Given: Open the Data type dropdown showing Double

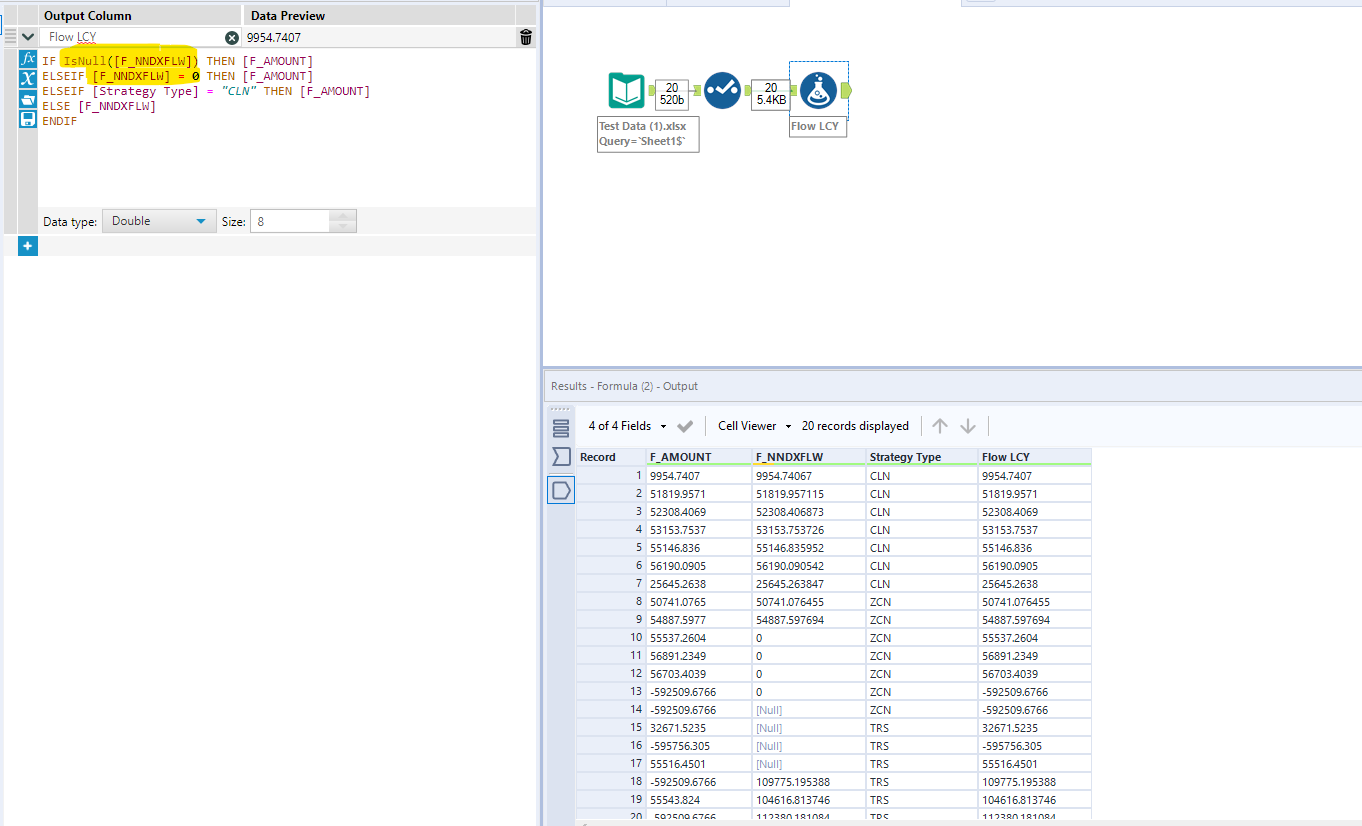Looking at the screenshot, I should (x=158, y=221).
